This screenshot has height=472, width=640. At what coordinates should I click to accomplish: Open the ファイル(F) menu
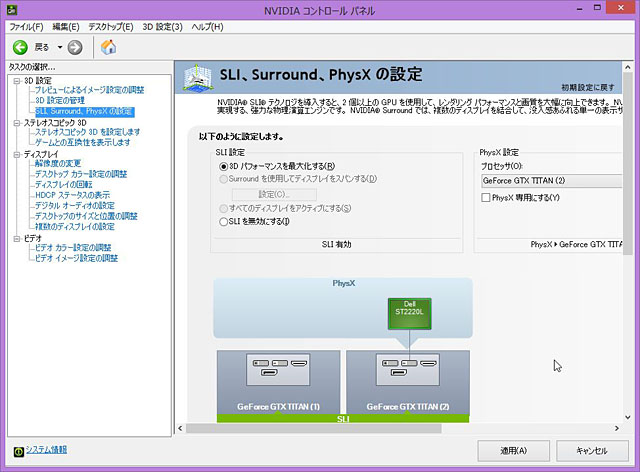pos(27,27)
